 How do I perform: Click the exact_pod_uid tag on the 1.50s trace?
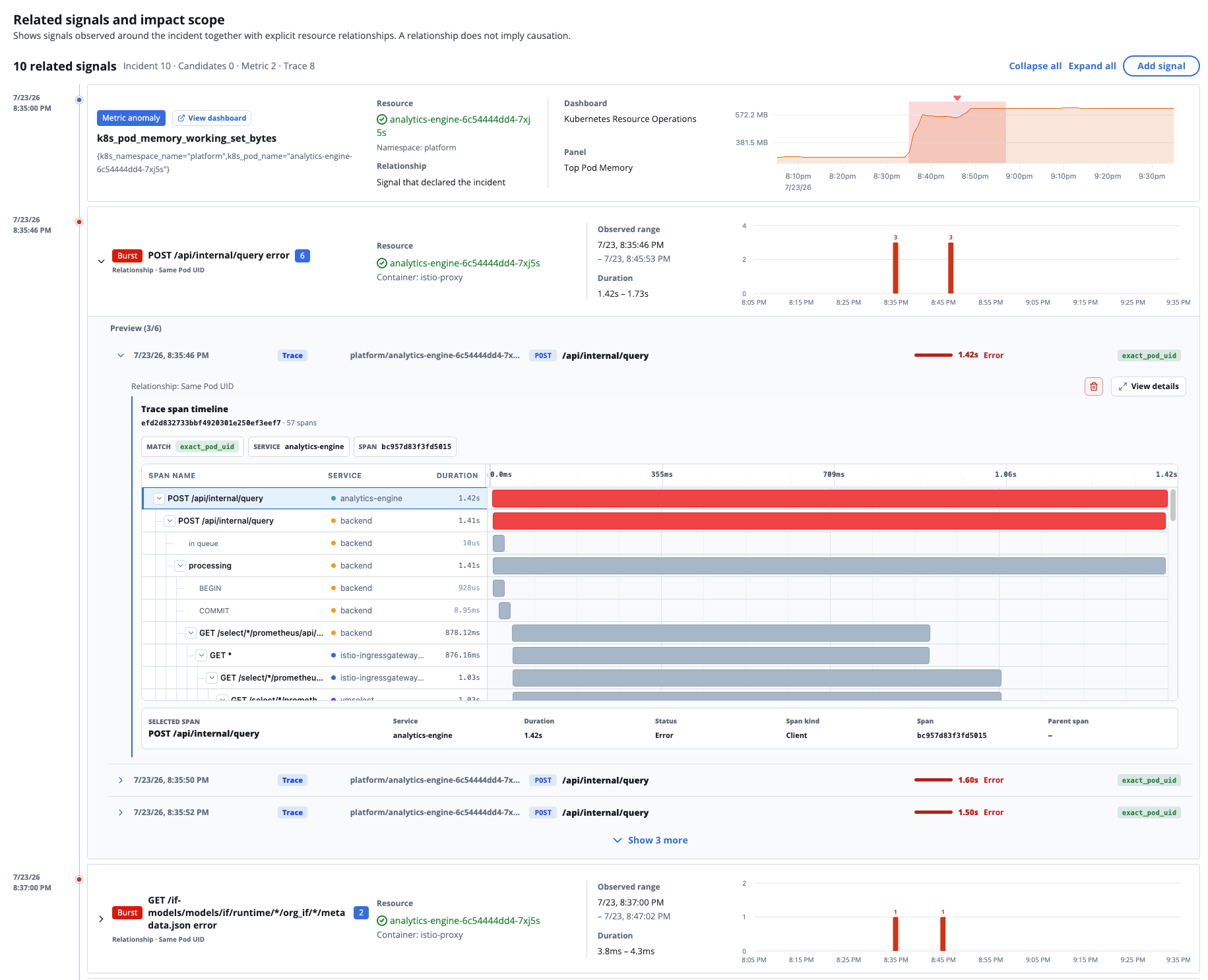coord(1149,812)
